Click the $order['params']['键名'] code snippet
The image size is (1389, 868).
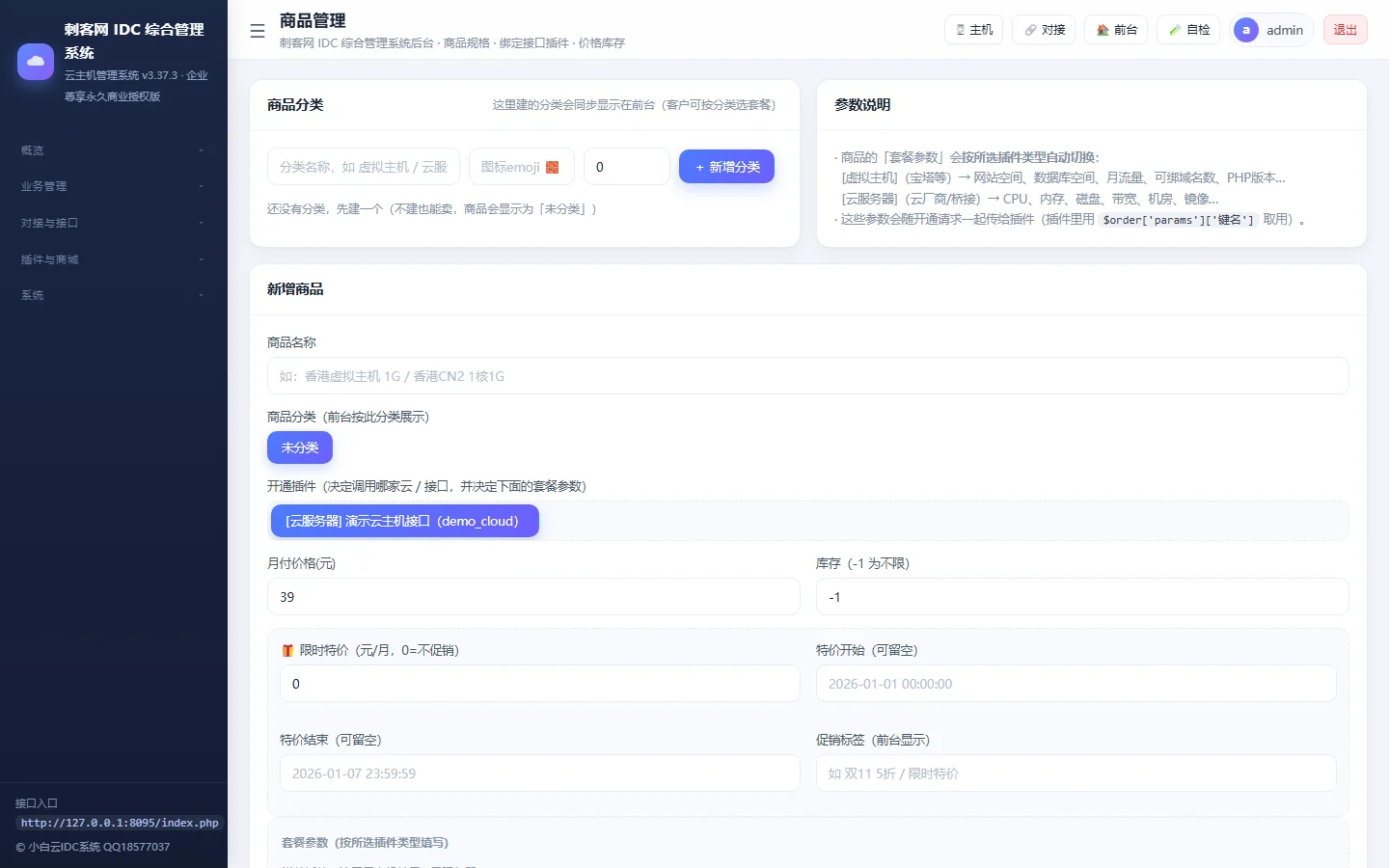[x=1179, y=220]
